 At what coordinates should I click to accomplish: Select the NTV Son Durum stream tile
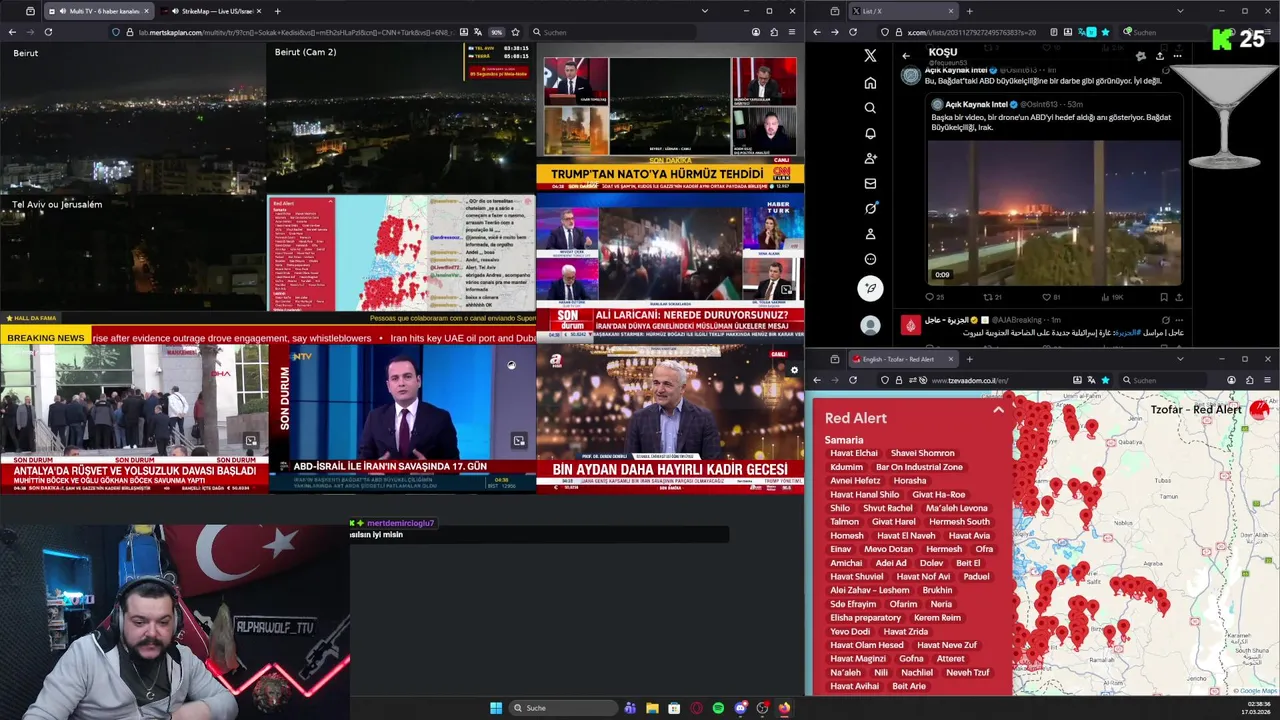[x=402, y=419]
